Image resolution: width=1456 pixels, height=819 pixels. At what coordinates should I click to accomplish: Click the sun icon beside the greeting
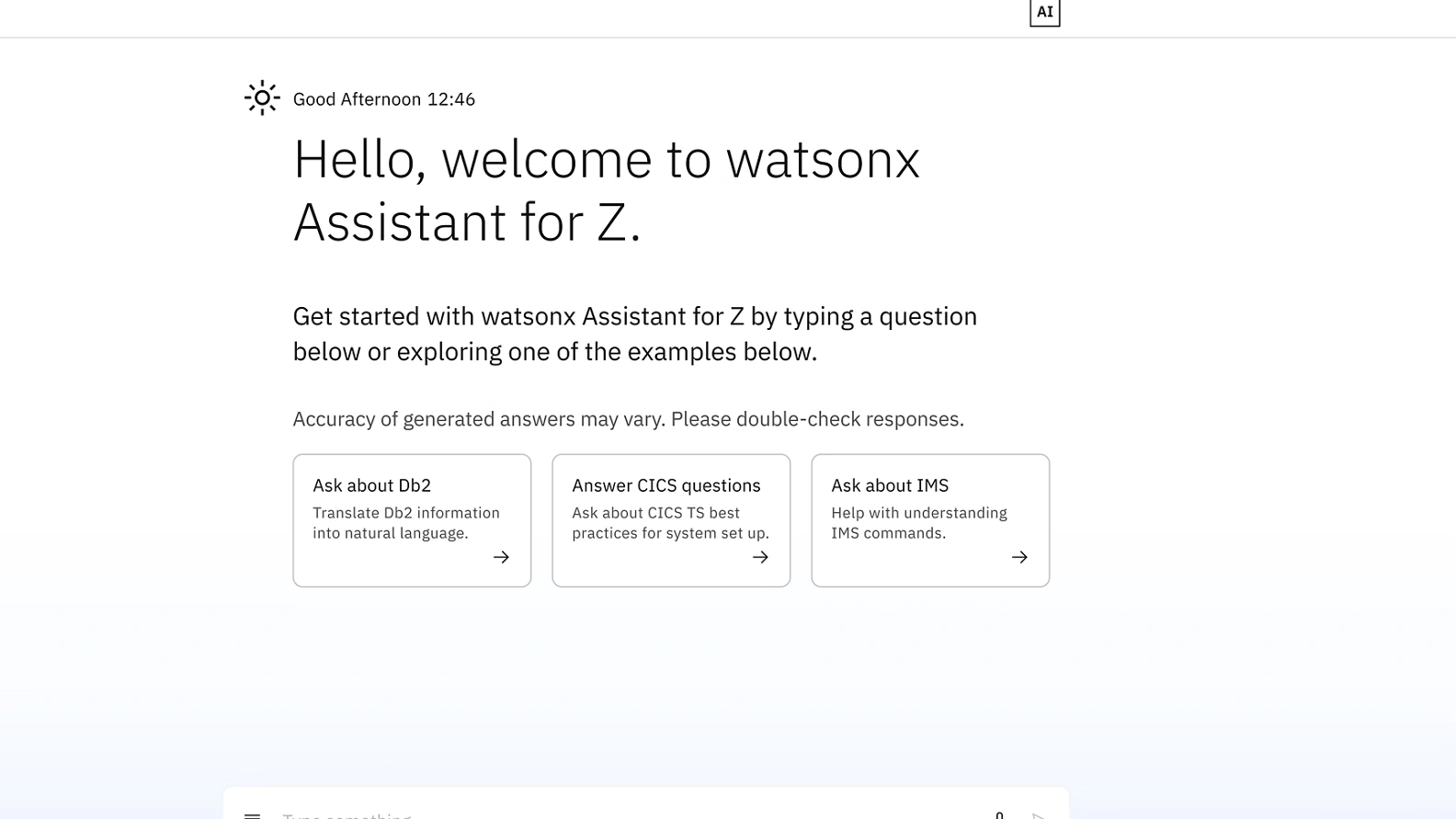click(x=262, y=97)
